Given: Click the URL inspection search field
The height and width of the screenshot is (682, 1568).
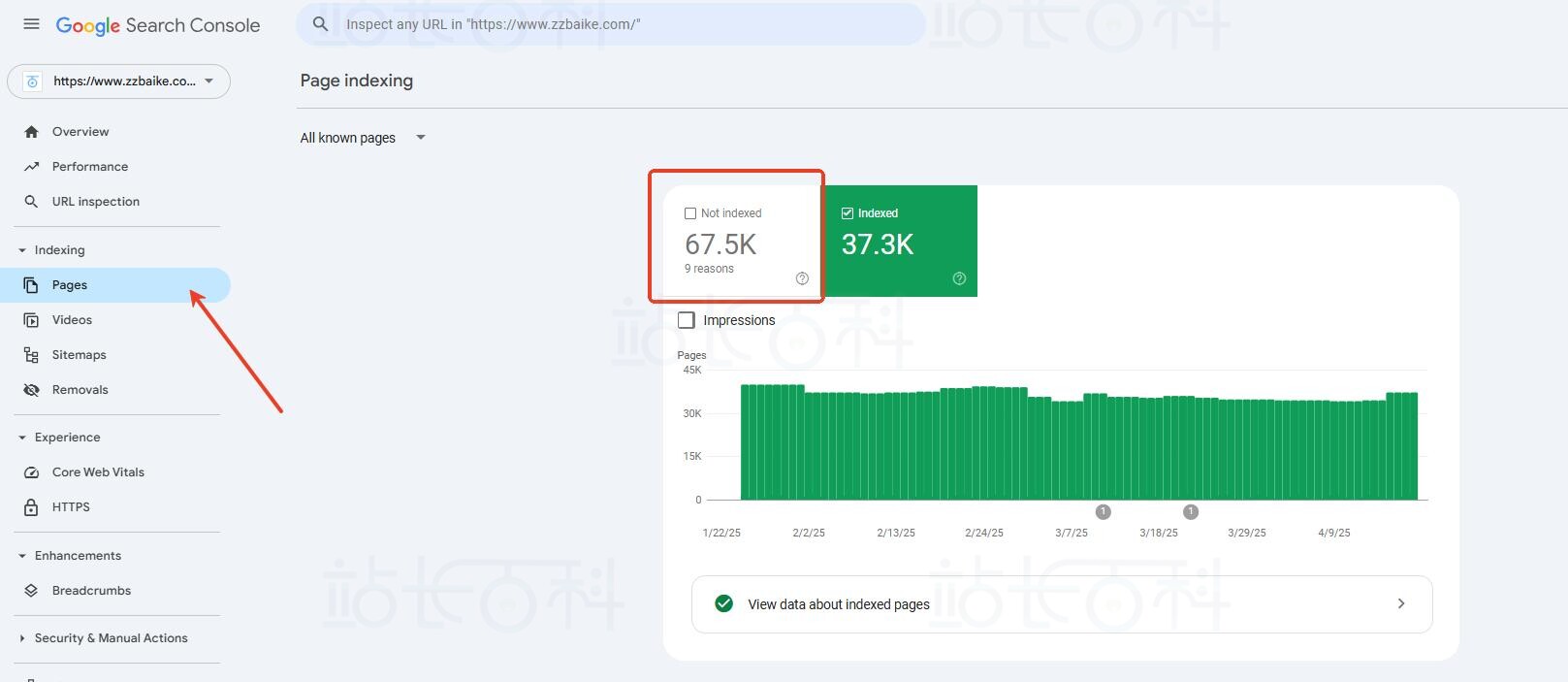Looking at the screenshot, I should (621, 24).
